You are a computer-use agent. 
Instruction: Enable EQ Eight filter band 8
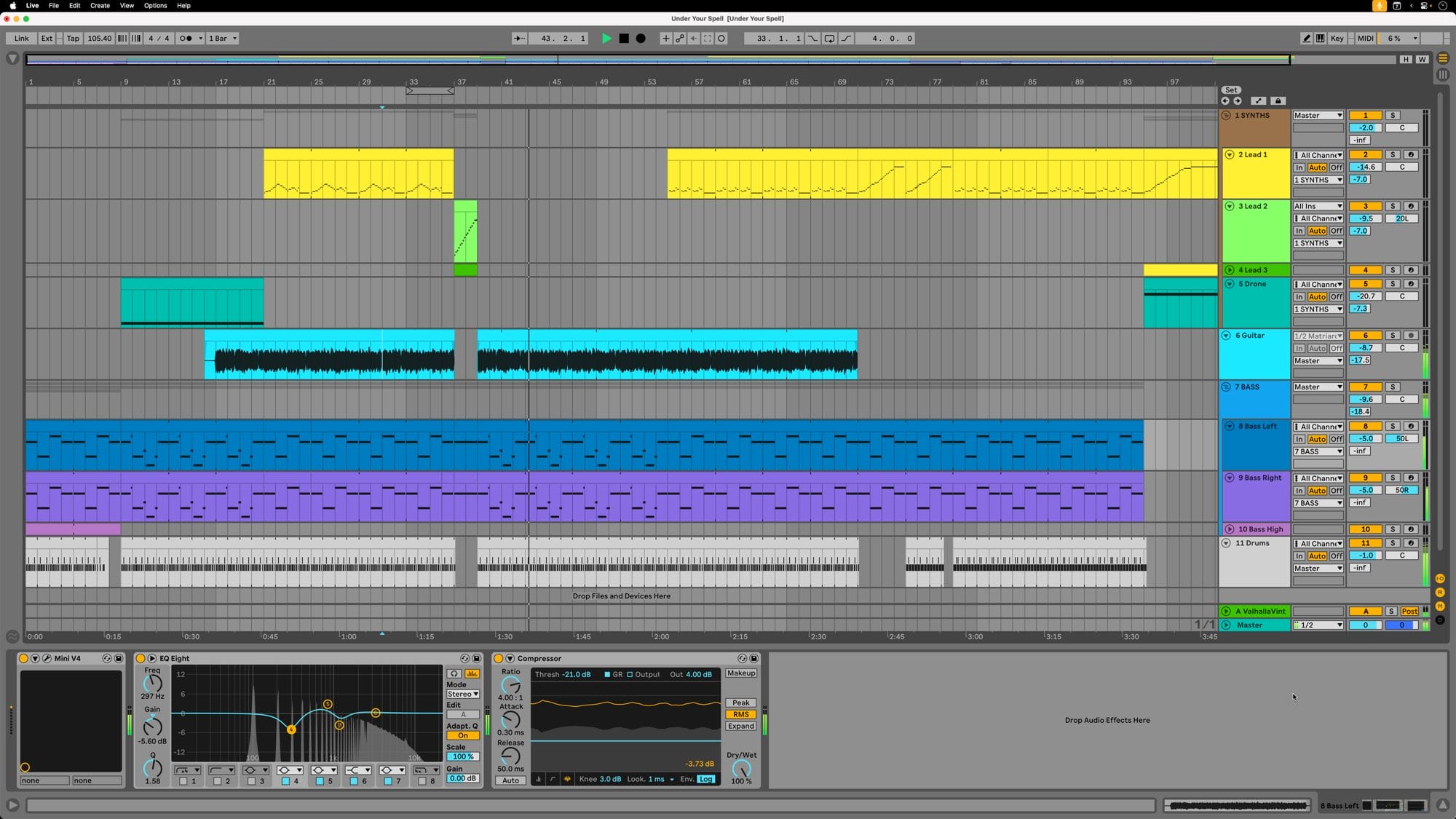(422, 781)
